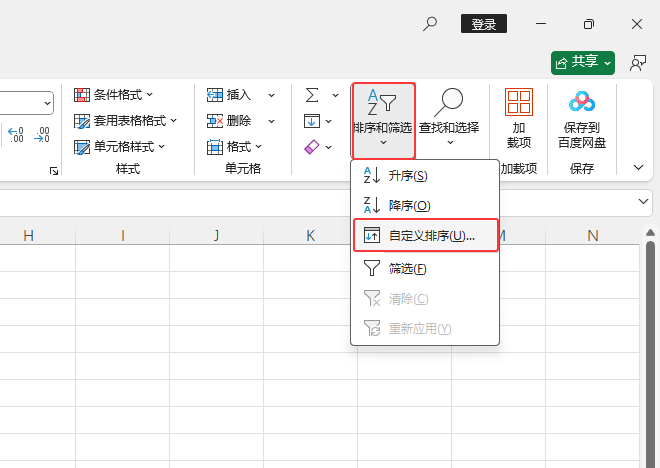Click 保存到百度网盘 save to Baidu Netdisk
The width and height of the screenshot is (660, 468).
click(x=582, y=119)
